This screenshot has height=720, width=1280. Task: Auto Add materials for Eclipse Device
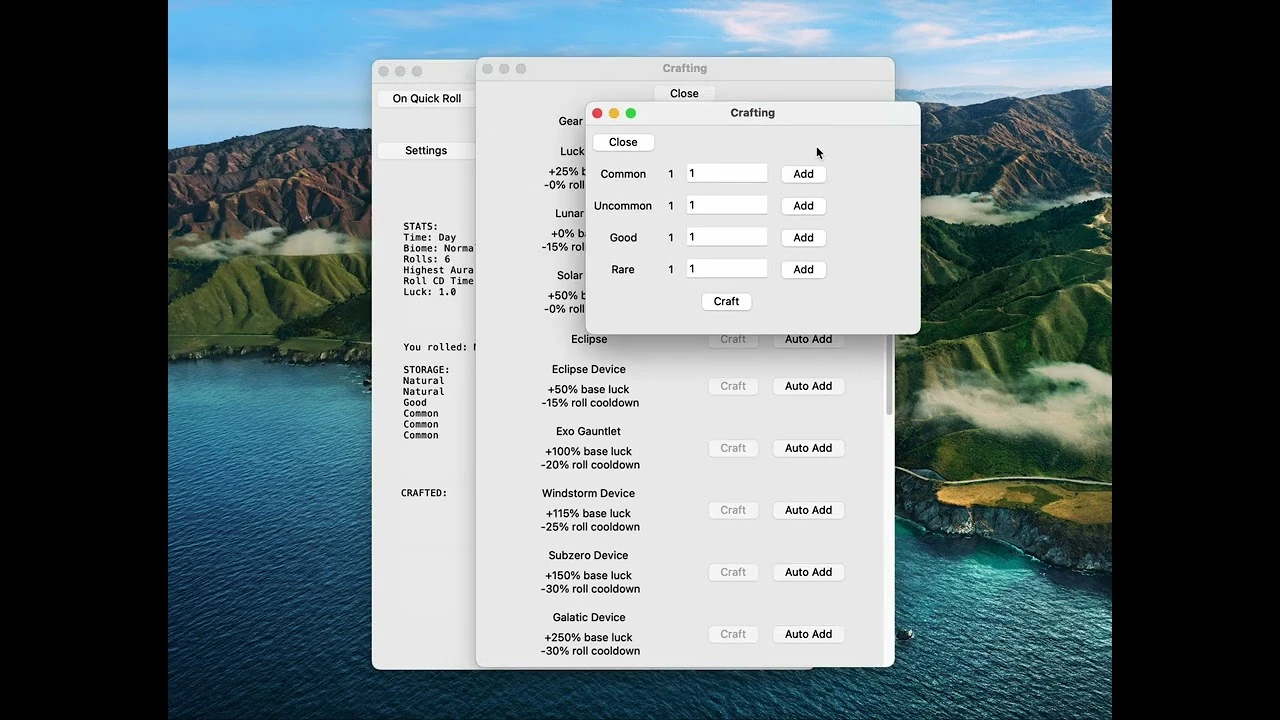click(808, 386)
